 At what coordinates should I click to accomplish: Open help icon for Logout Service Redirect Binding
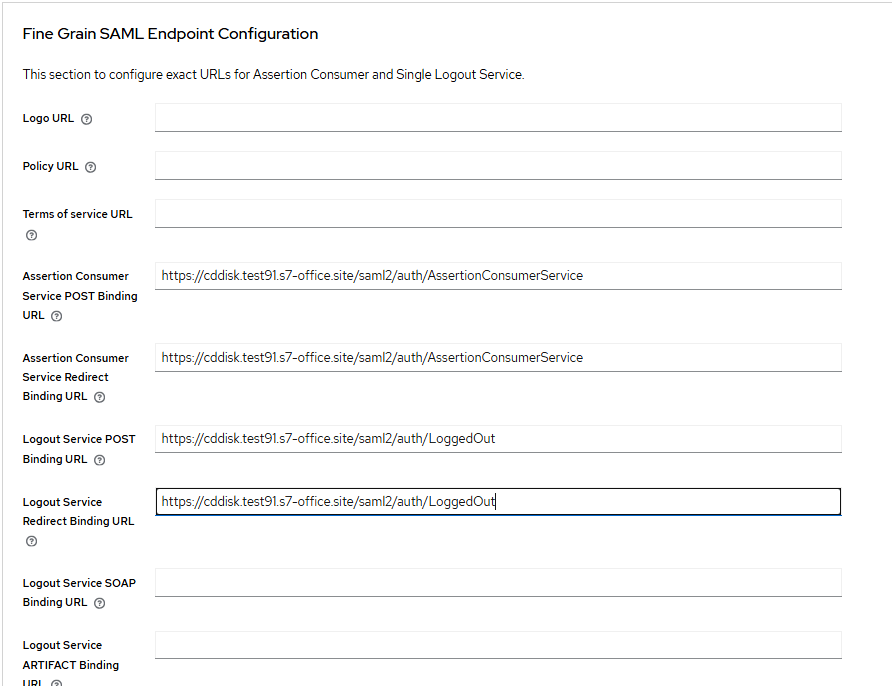(31, 541)
